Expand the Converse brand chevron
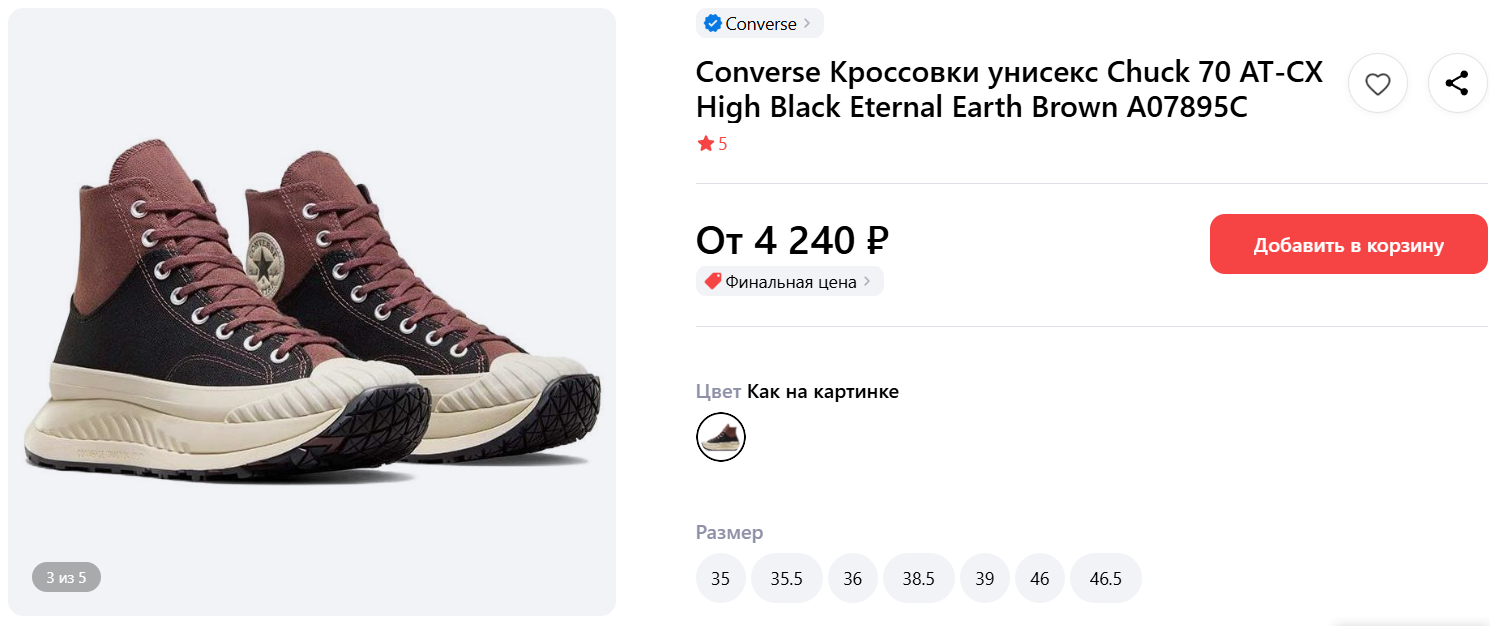 pyautogui.click(x=808, y=24)
